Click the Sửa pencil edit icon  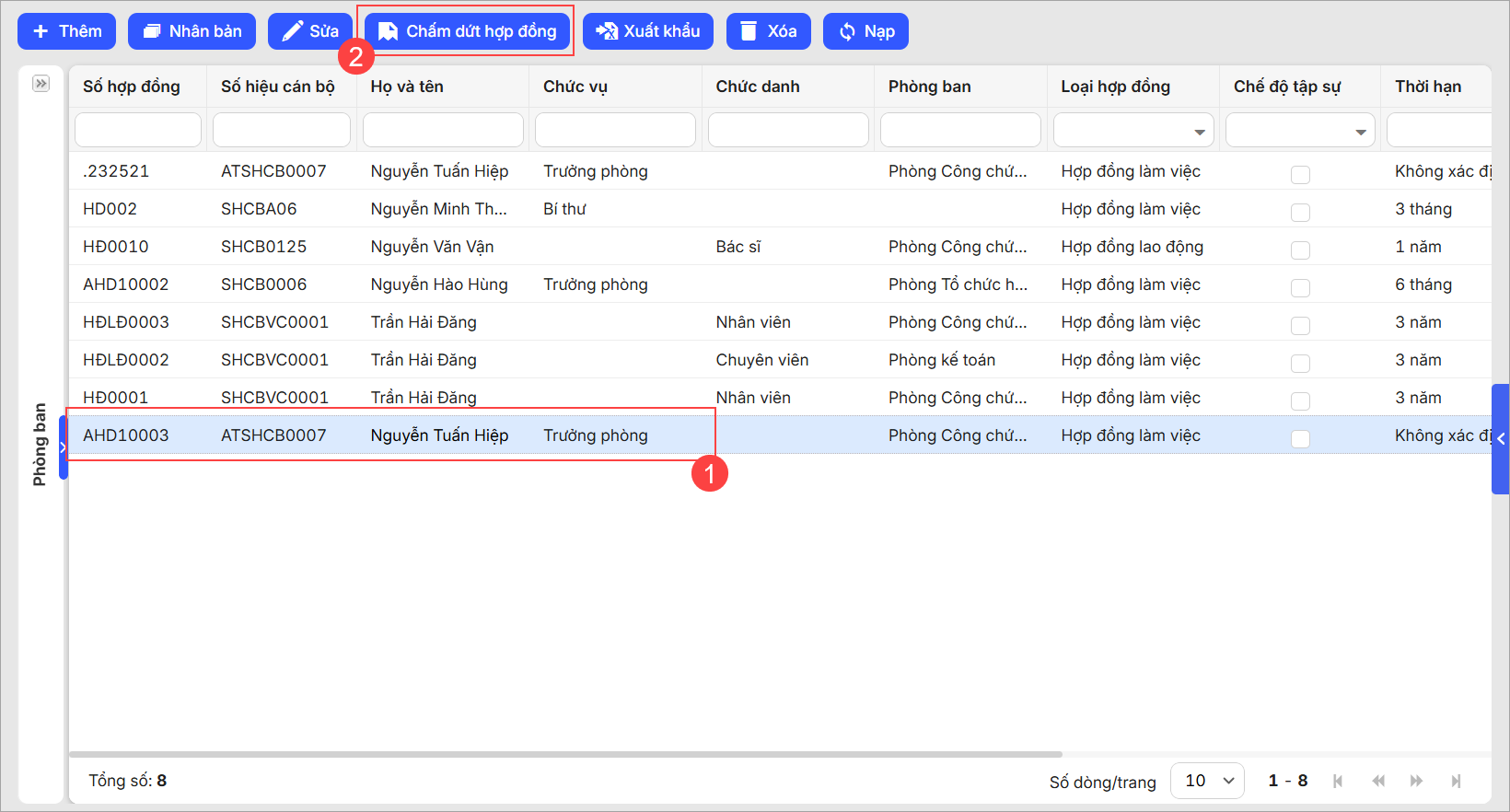[292, 31]
